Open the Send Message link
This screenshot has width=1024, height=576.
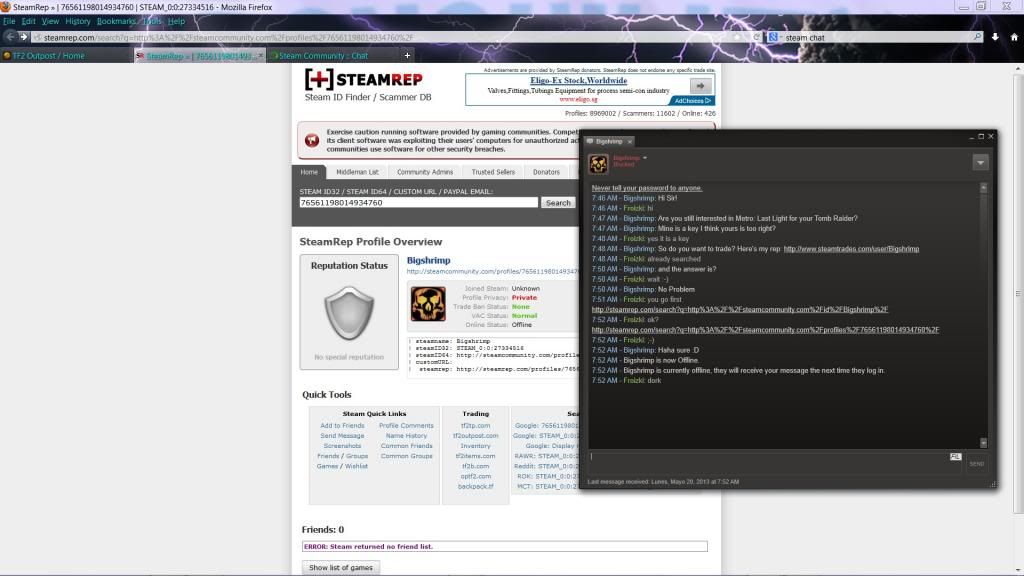(x=342, y=436)
